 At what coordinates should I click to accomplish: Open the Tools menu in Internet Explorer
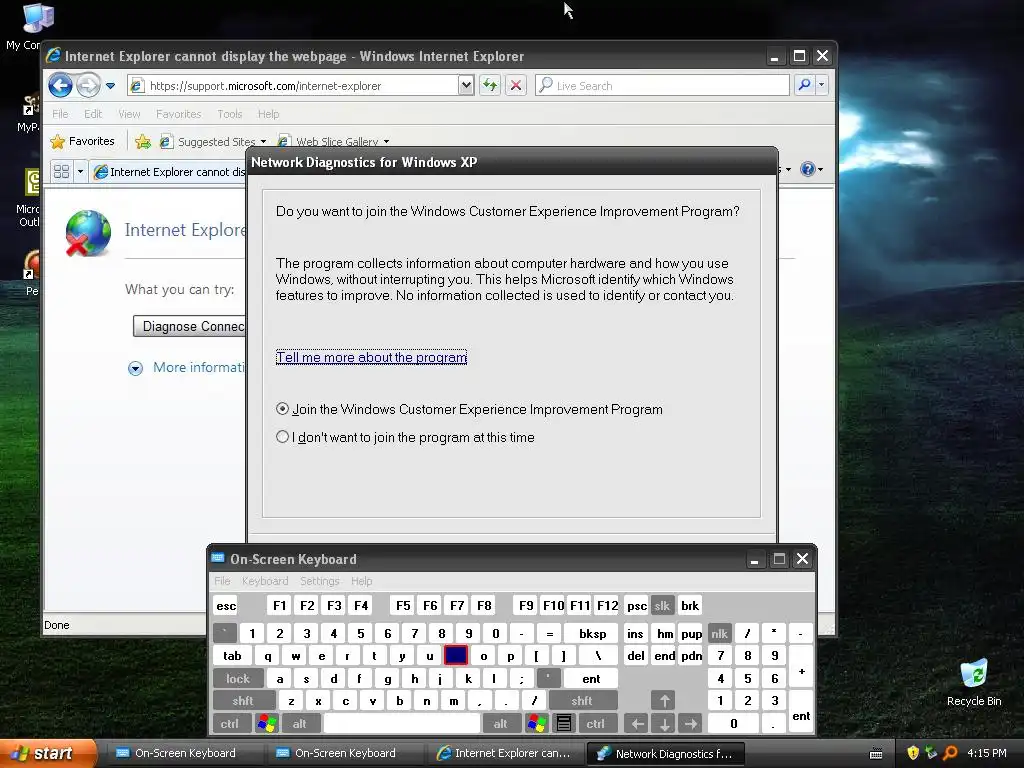(229, 114)
